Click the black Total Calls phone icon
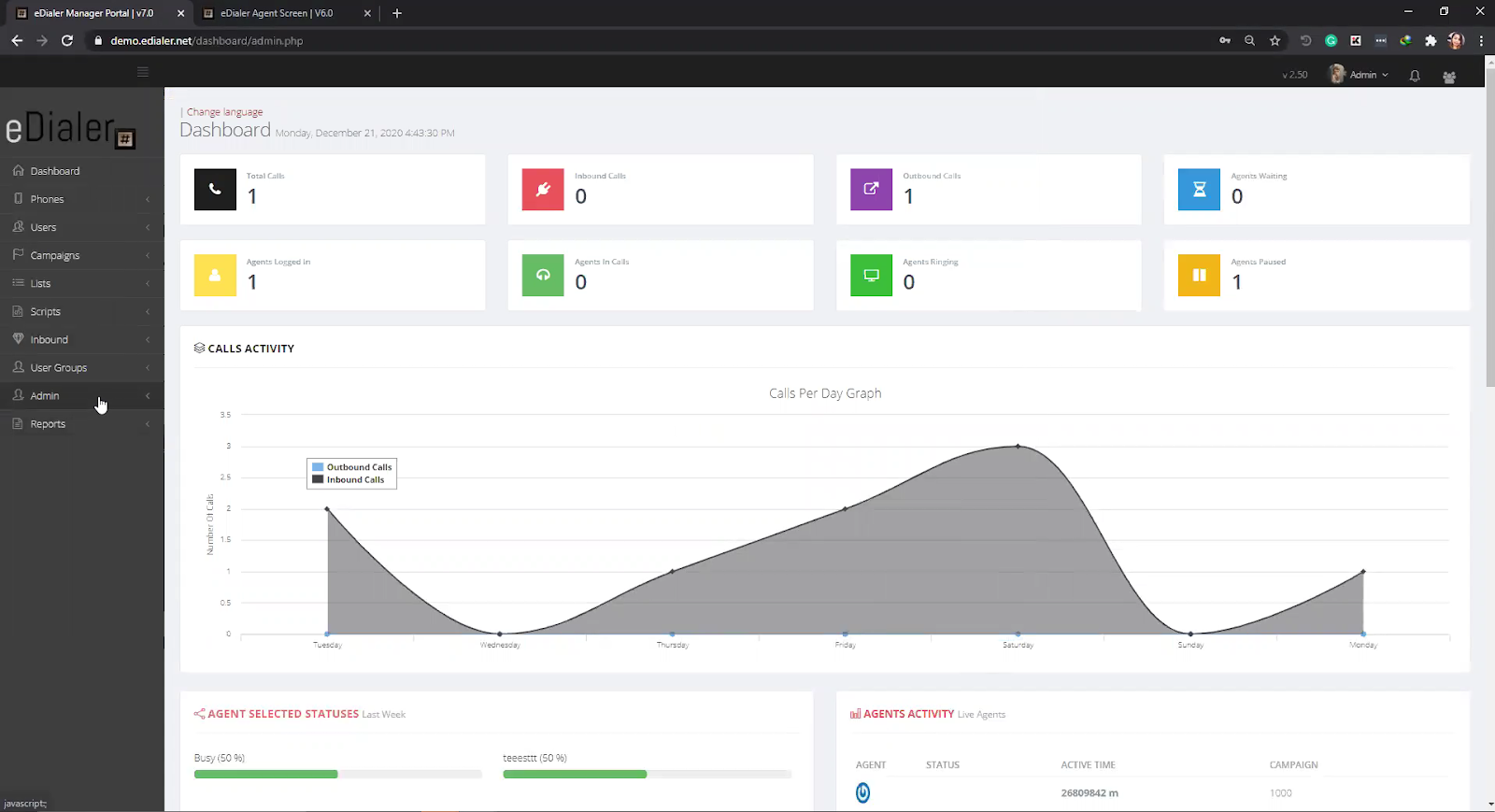Image resolution: width=1495 pixels, height=812 pixels. (215, 190)
